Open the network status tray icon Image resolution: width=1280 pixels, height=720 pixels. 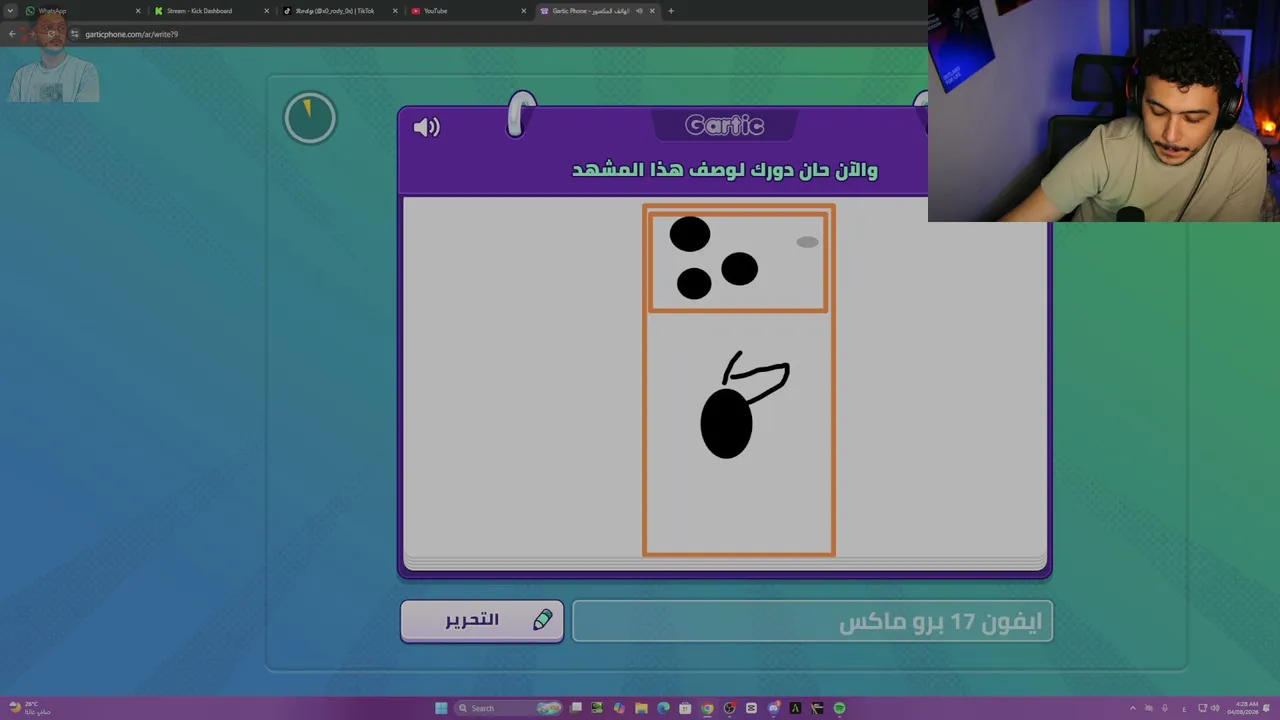[x=1203, y=708]
